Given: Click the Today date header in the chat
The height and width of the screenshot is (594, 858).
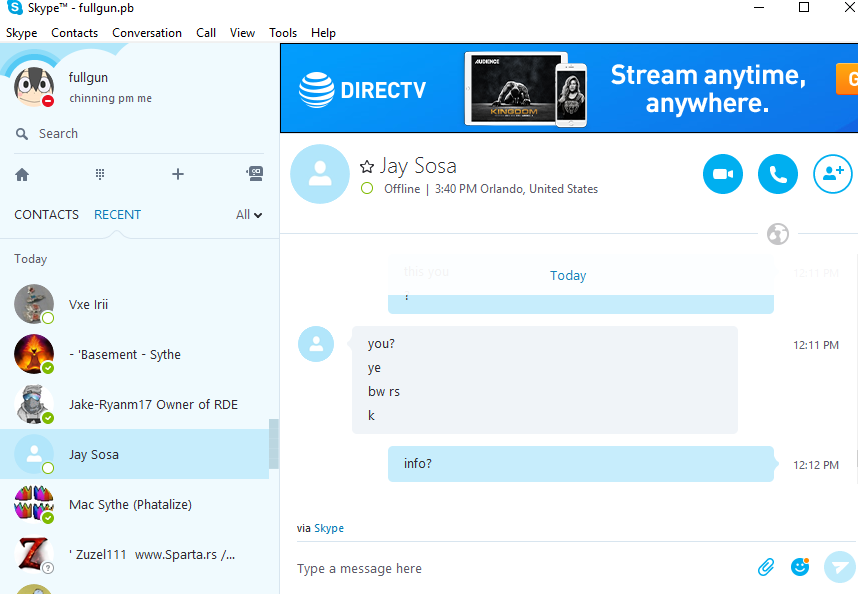Looking at the screenshot, I should point(568,276).
